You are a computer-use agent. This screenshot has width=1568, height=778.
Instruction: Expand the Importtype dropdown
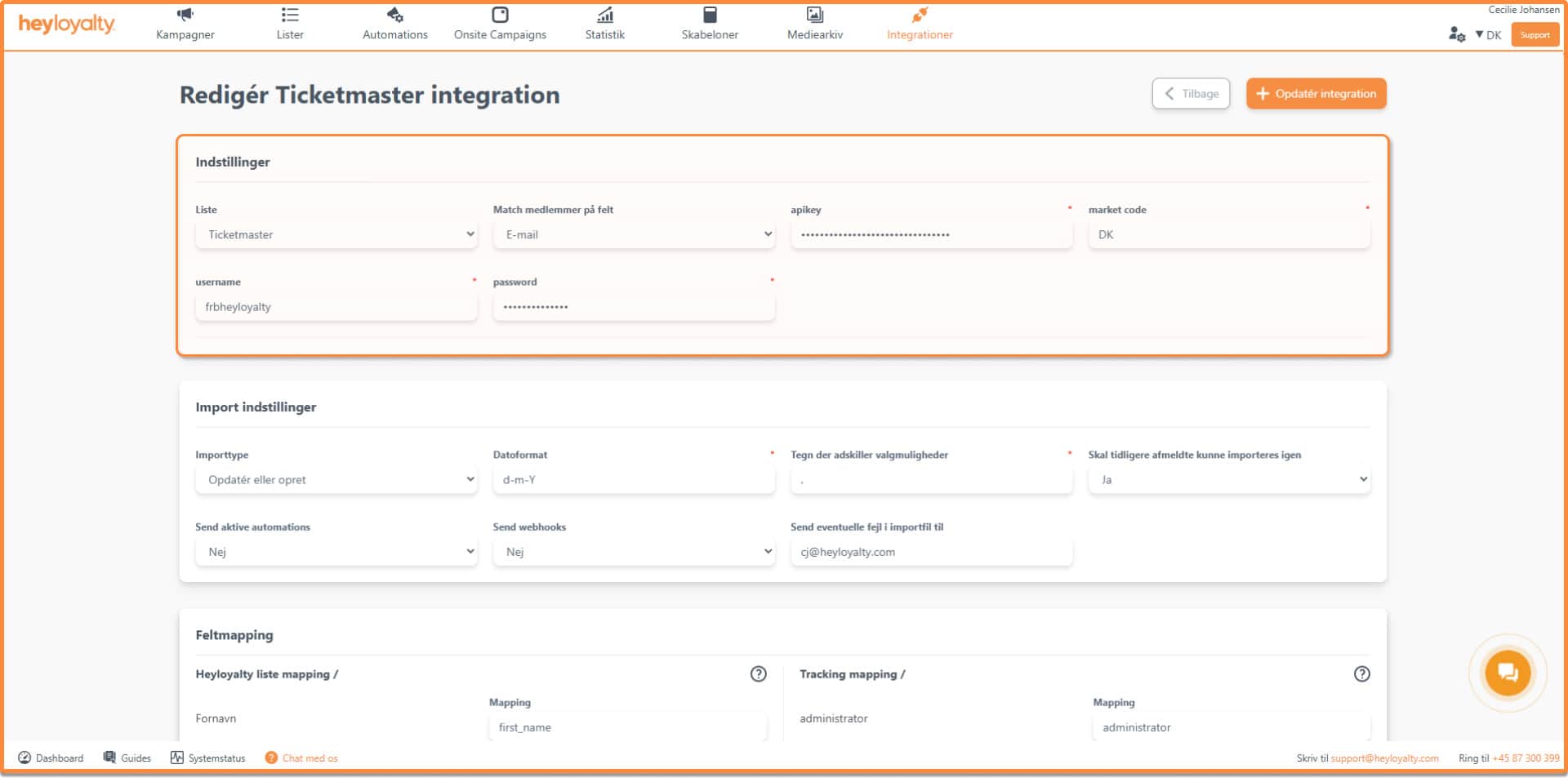(336, 479)
